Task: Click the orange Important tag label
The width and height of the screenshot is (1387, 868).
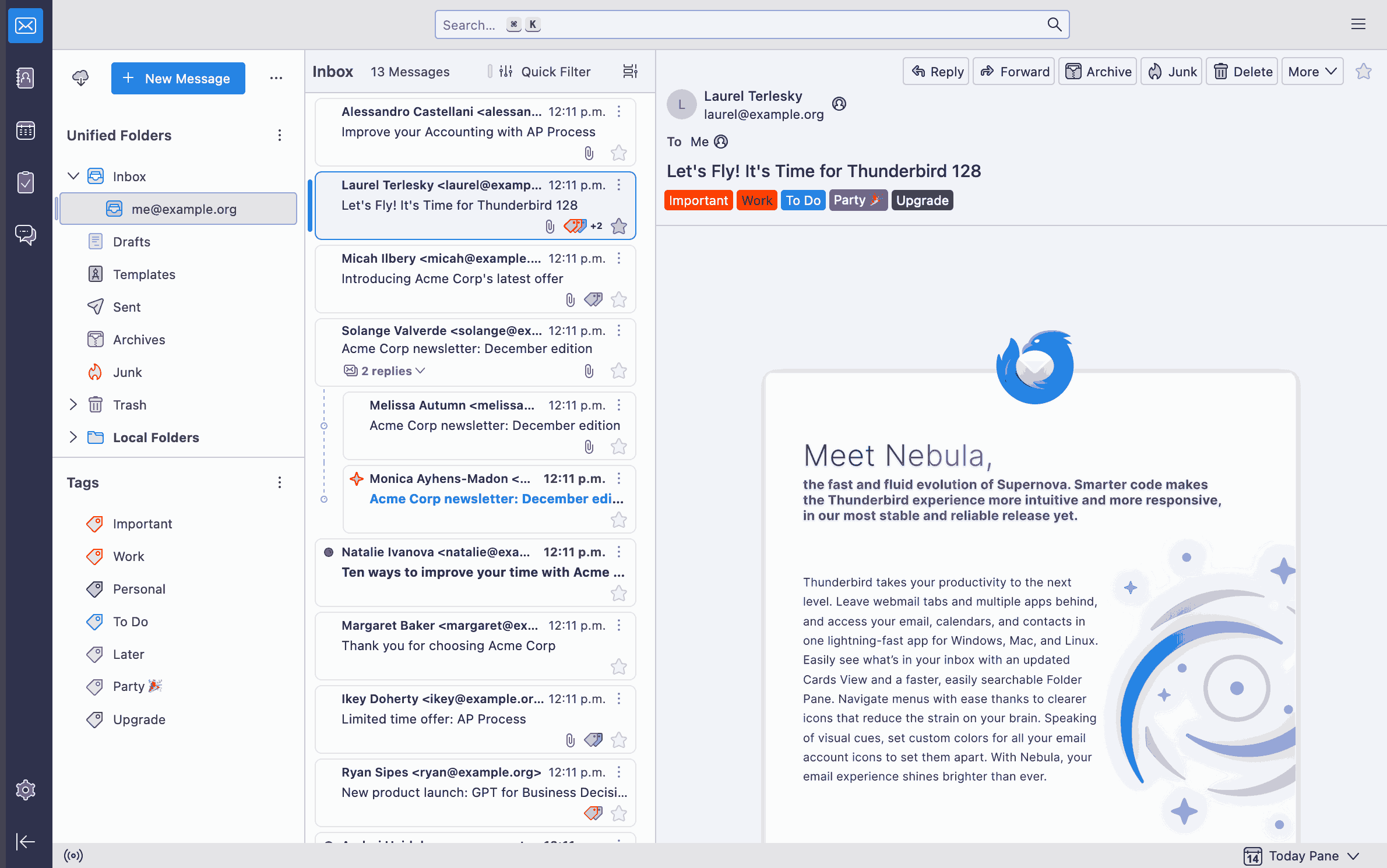Action: [698, 200]
